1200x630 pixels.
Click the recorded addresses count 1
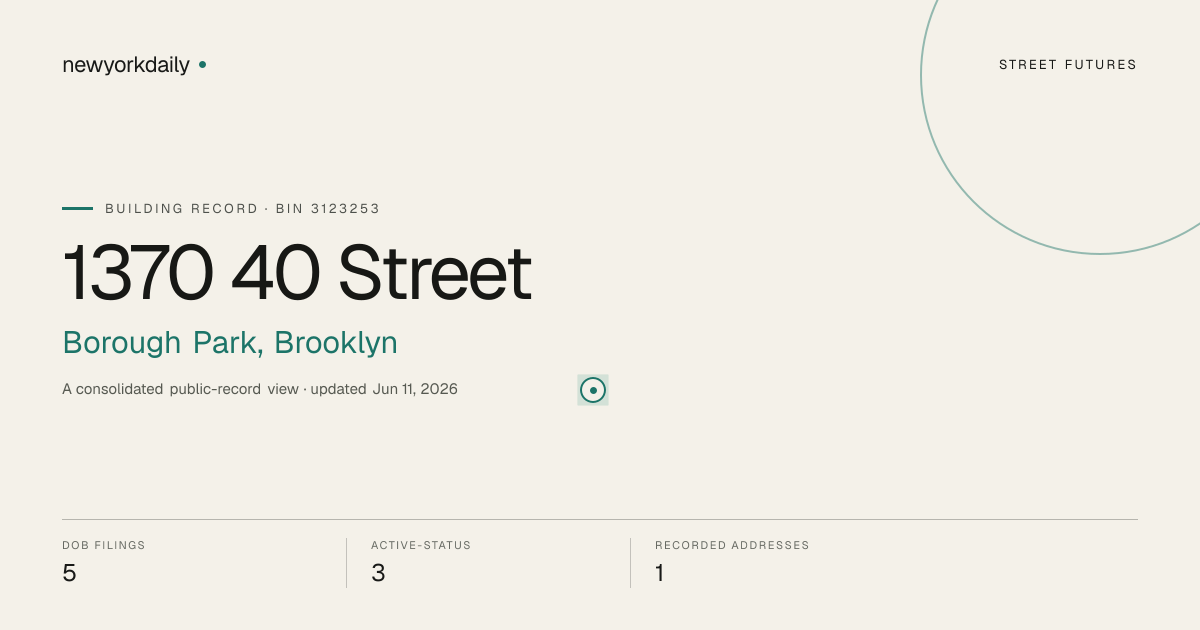[660, 573]
